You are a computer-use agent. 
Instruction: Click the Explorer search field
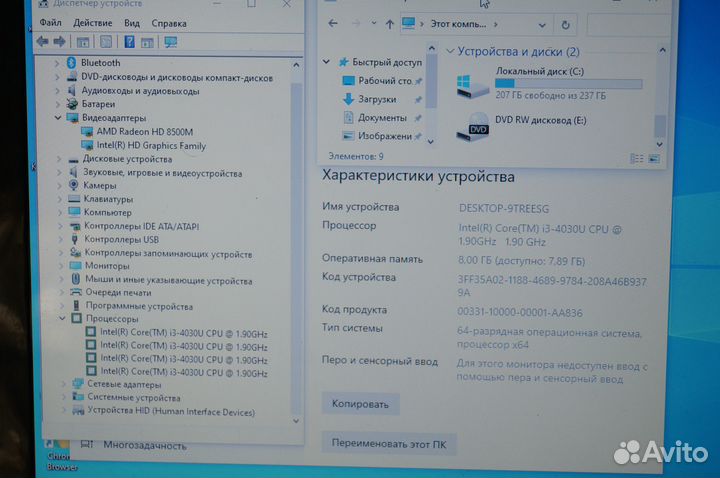(627, 25)
